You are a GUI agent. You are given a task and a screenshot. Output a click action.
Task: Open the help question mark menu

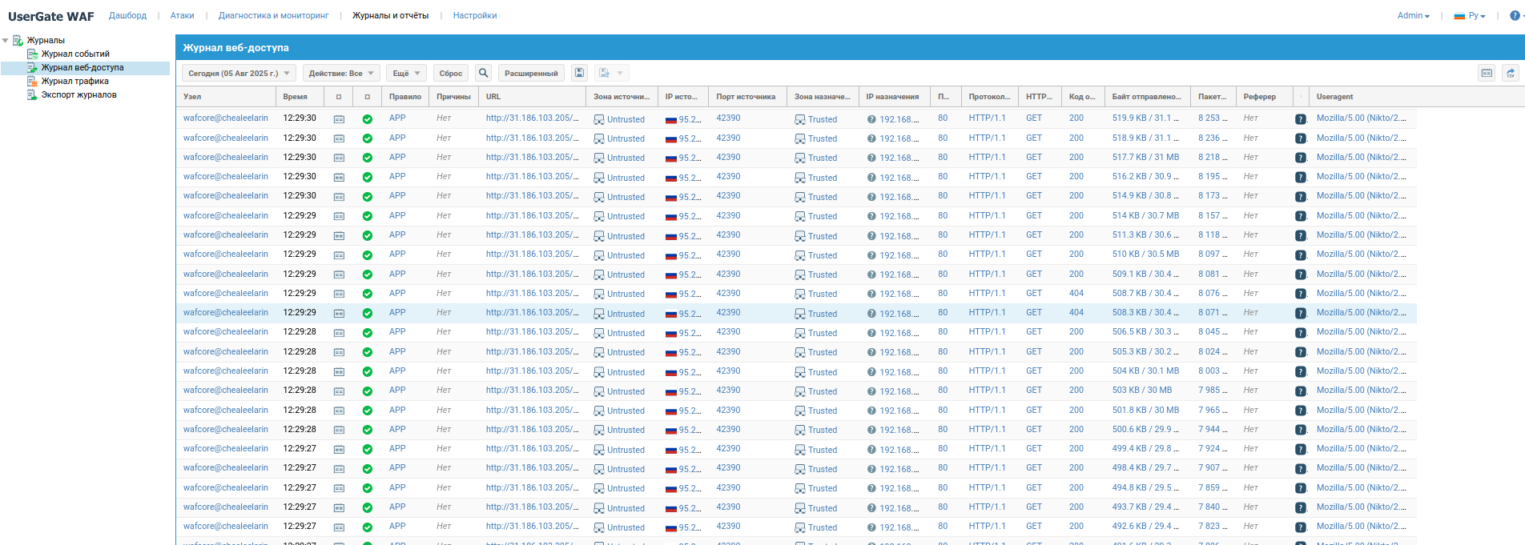click(1515, 15)
